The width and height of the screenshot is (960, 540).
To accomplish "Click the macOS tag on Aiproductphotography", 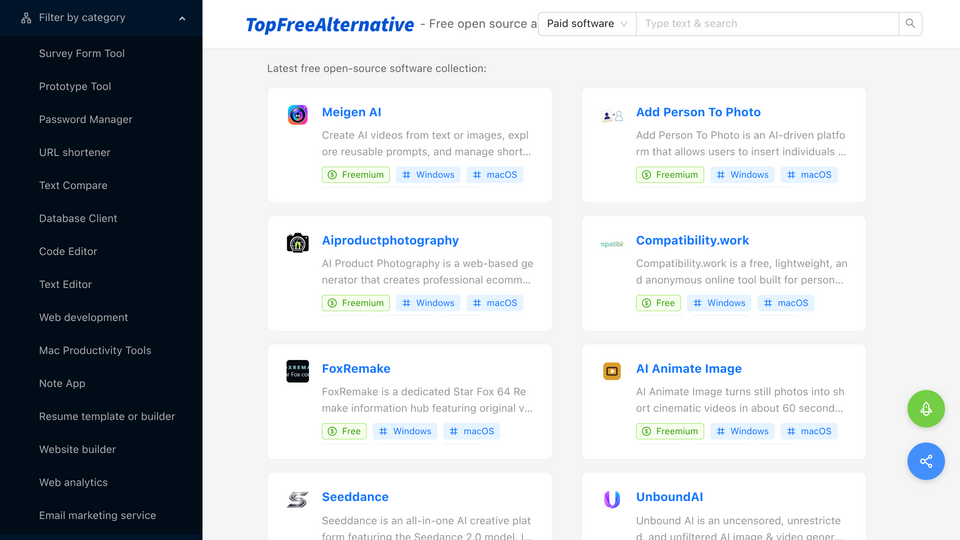I will [x=495, y=303].
